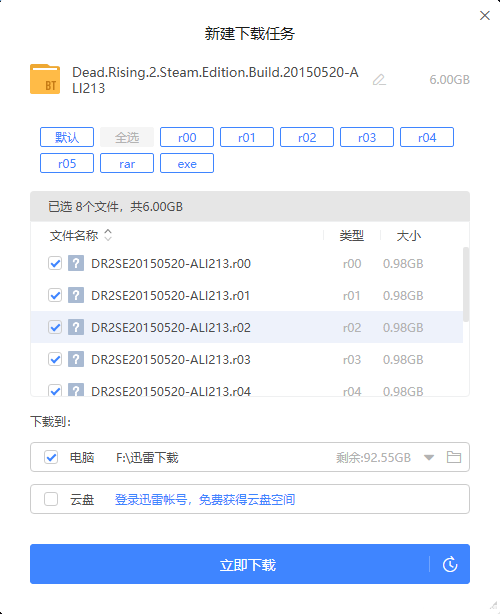Click the file icon next to DR2SE20150520-ALI213.r01
Screen dimensions: 500x614
tap(76, 295)
